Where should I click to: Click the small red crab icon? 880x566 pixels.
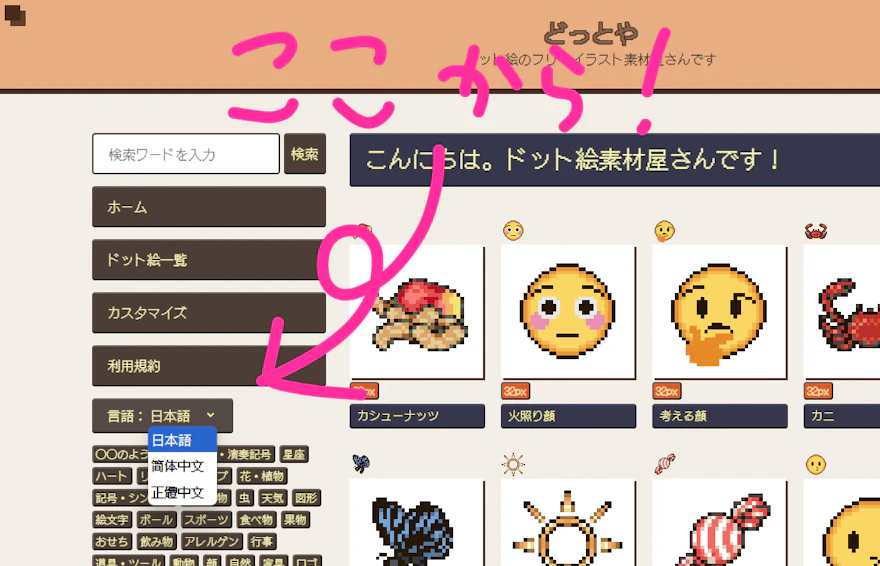[815, 231]
